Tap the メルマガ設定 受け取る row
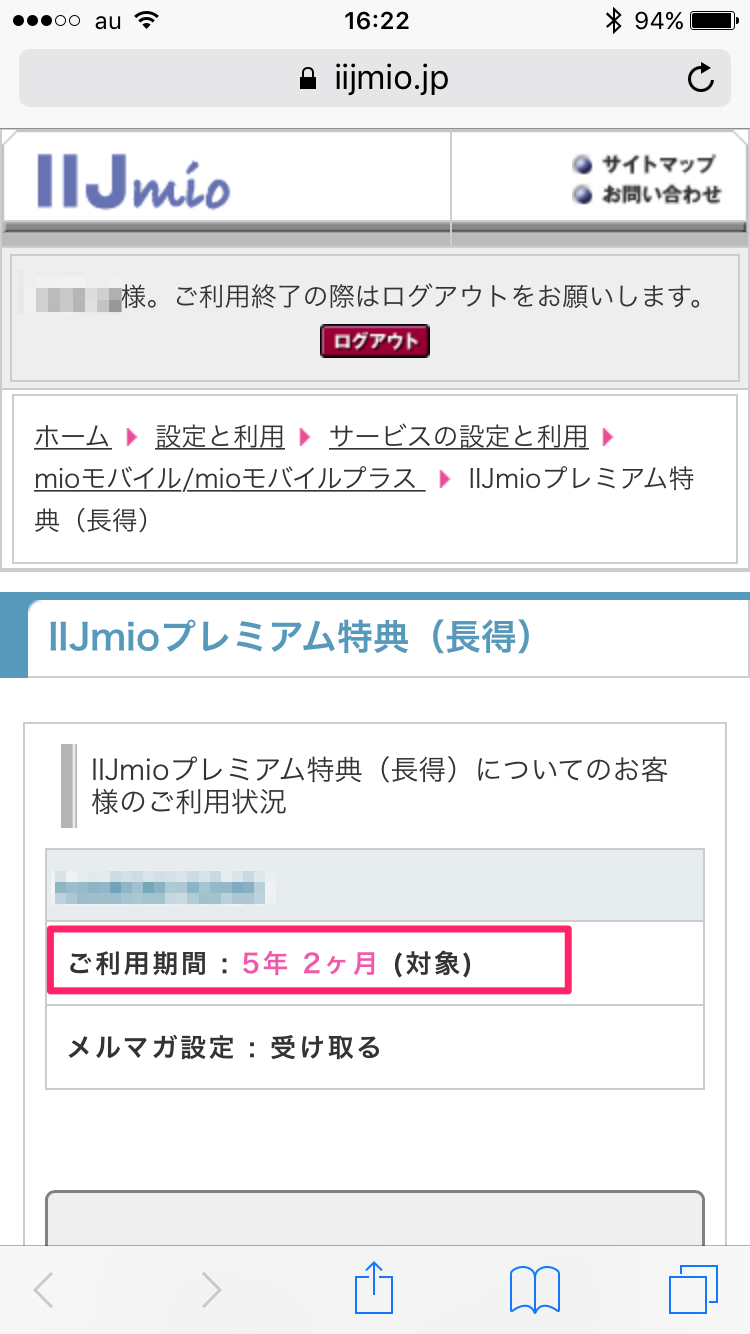The width and height of the screenshot is (750, 1334). [x=375, y=1047]
